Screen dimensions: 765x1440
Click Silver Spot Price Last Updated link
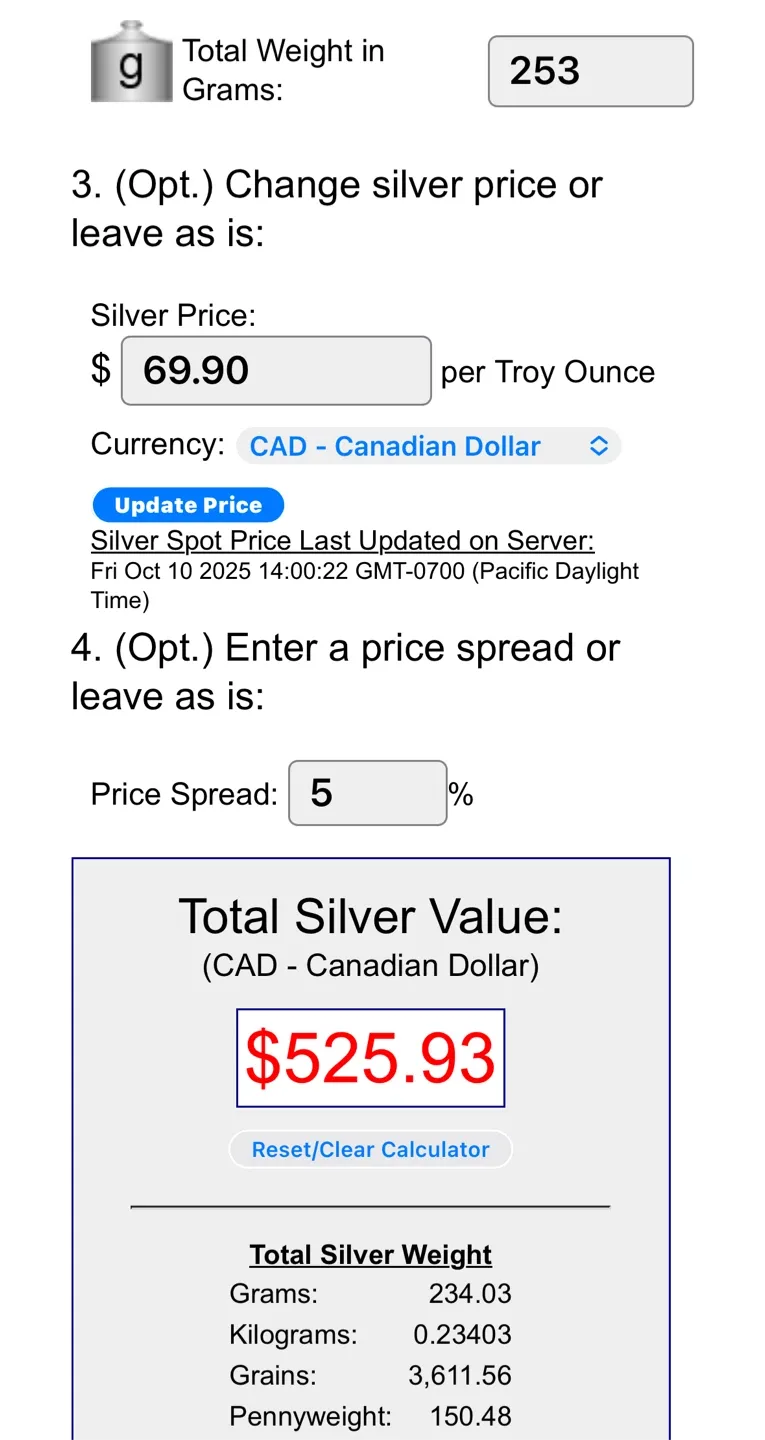coord(343,541)
